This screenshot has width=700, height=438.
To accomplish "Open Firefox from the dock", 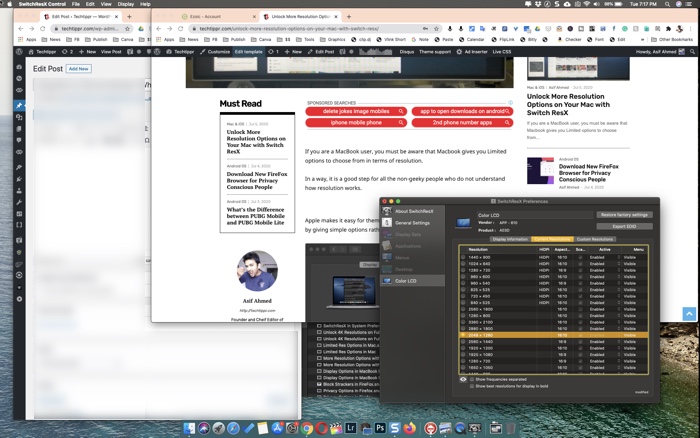I will coord(409,428).
